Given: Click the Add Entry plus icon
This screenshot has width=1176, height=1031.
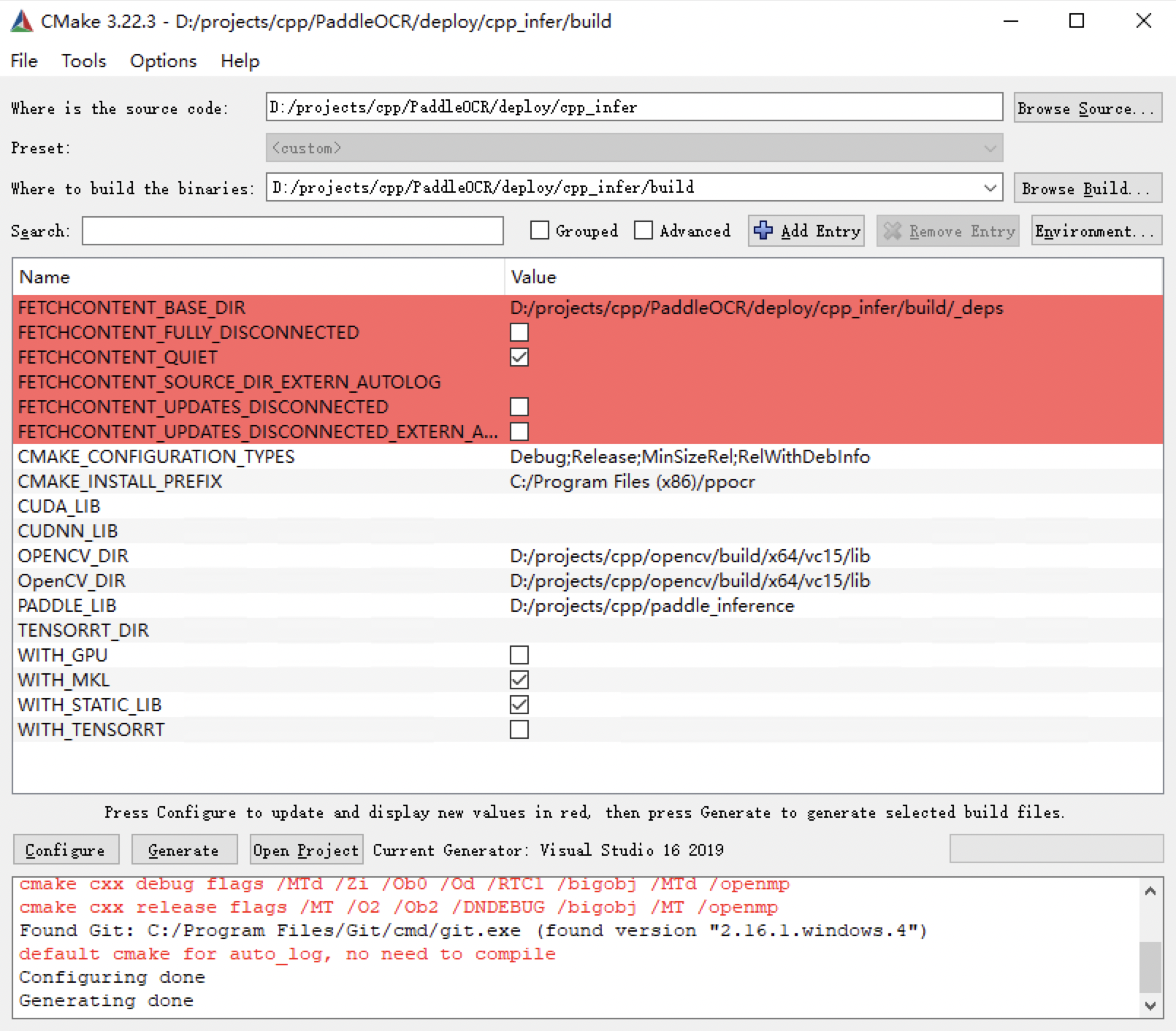Looking at the screenshot, I should click(x=763, y=231).
